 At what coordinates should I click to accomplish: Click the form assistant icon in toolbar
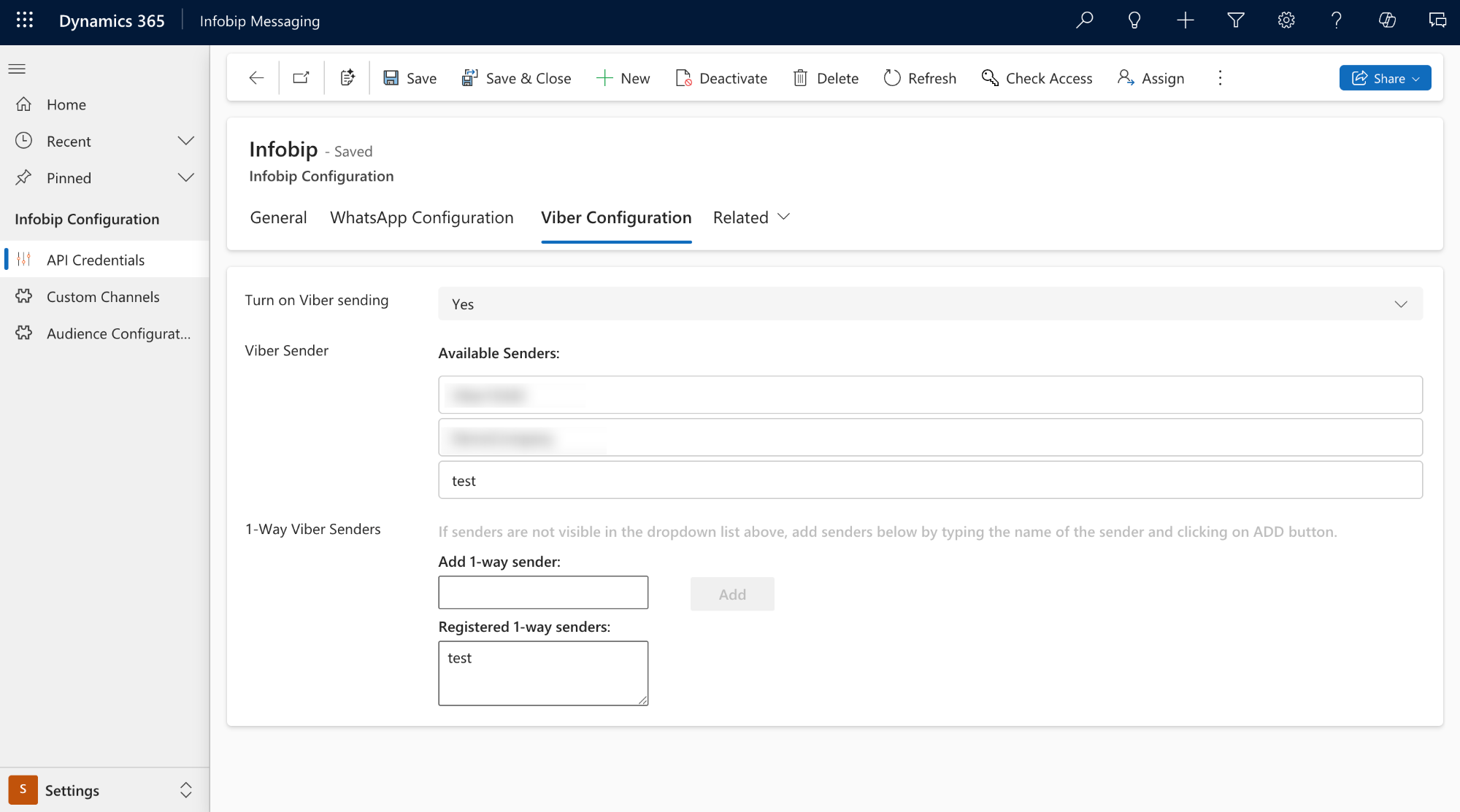tap(347, 78)
